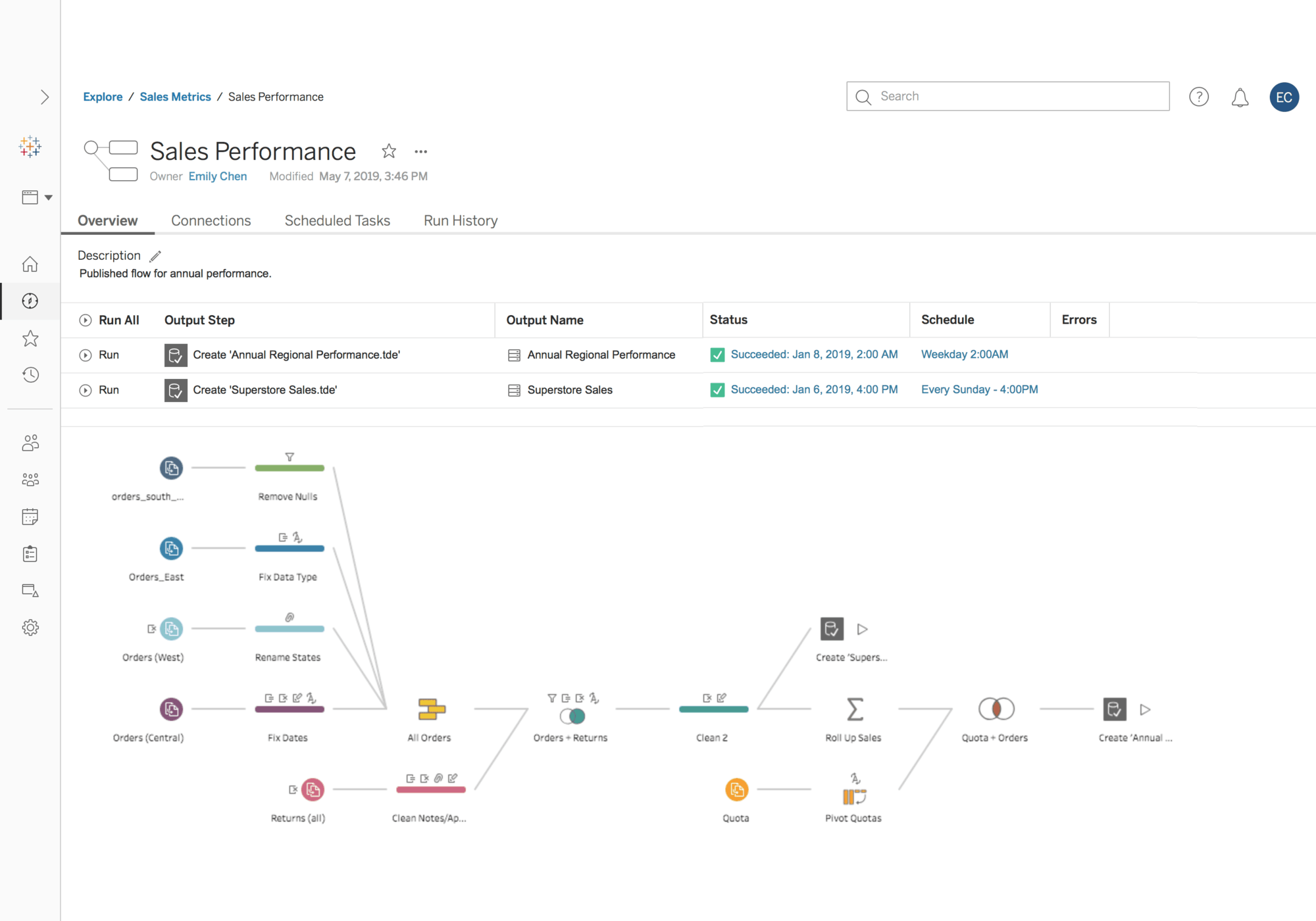Click the All Orders union step icon

(x=431, y=709)
